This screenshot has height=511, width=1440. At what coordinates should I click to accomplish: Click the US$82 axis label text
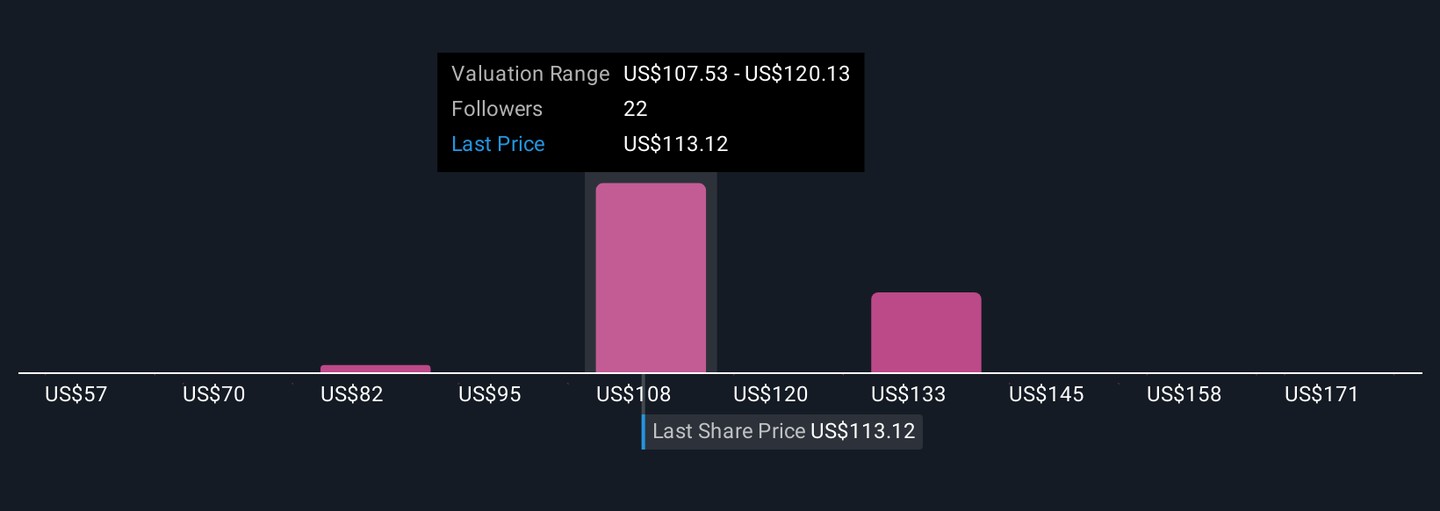352,394
